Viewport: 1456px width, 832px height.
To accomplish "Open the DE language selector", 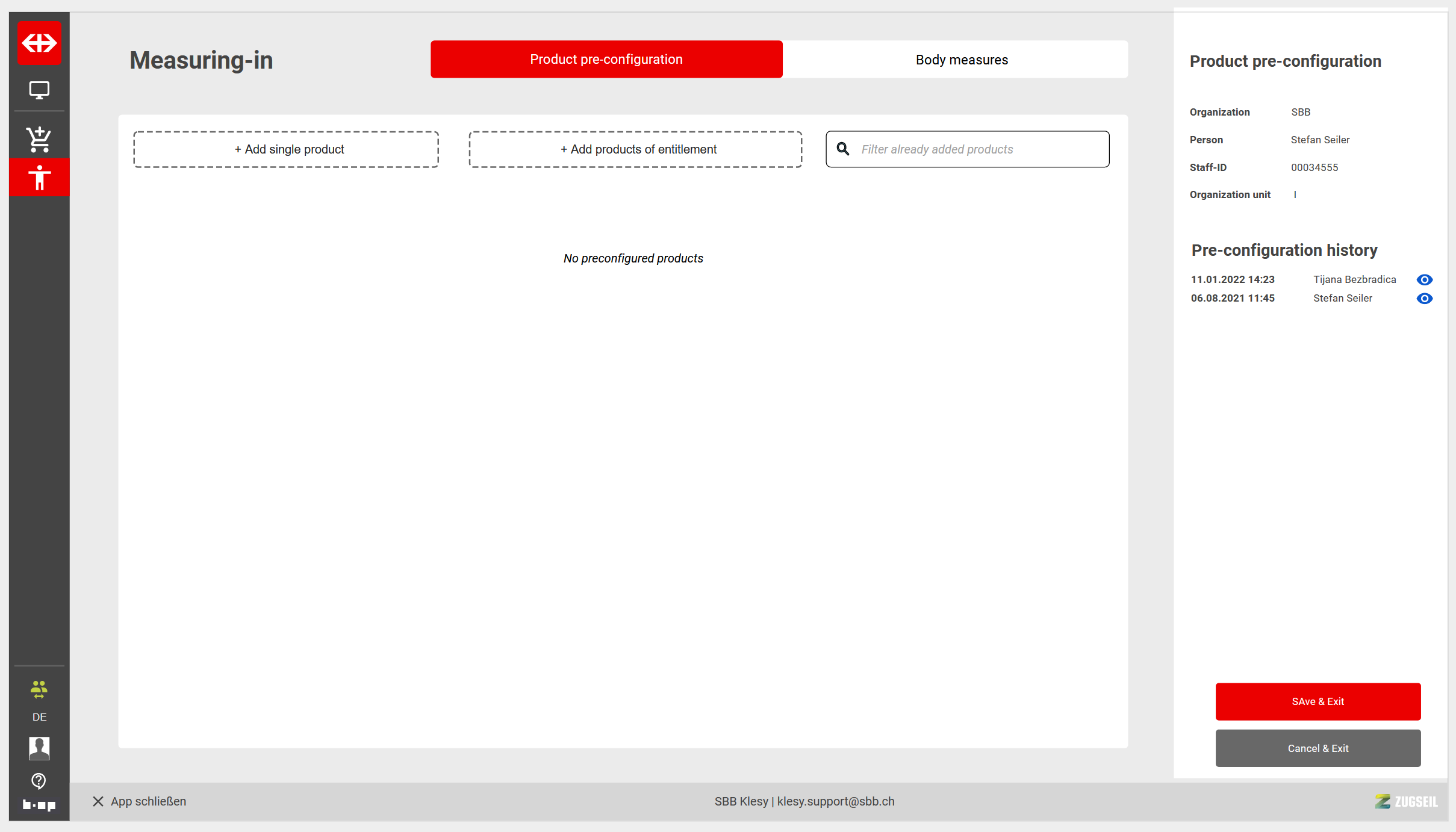I will tap(39, 717).
